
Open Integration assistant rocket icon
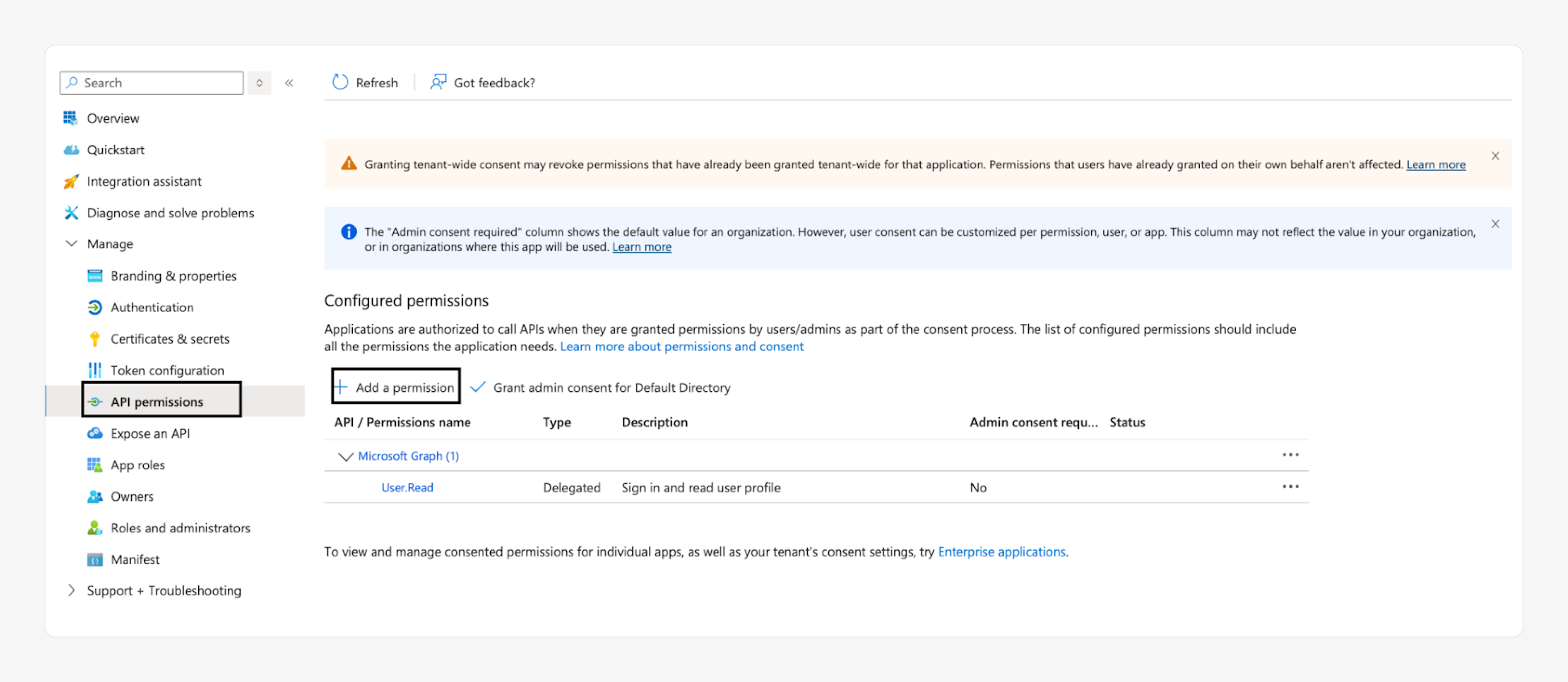(71, 181)
